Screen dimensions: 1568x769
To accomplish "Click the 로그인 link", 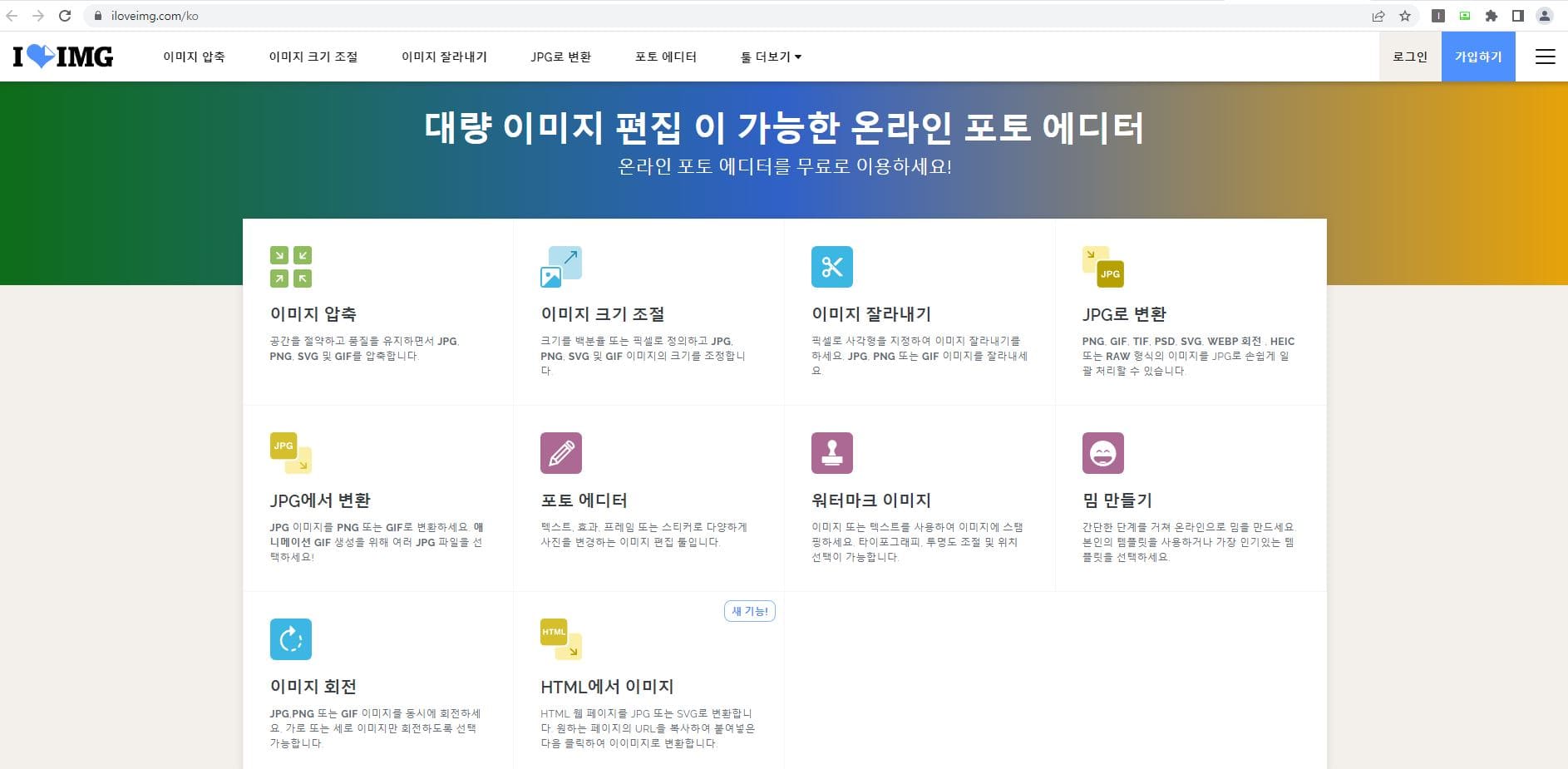I will (x=1410, y=56).
